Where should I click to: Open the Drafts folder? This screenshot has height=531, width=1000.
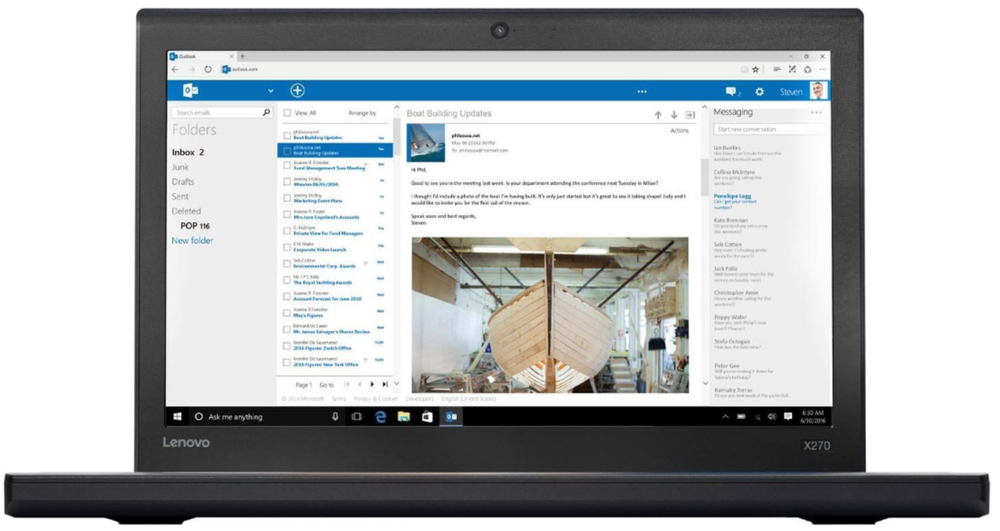182,182
